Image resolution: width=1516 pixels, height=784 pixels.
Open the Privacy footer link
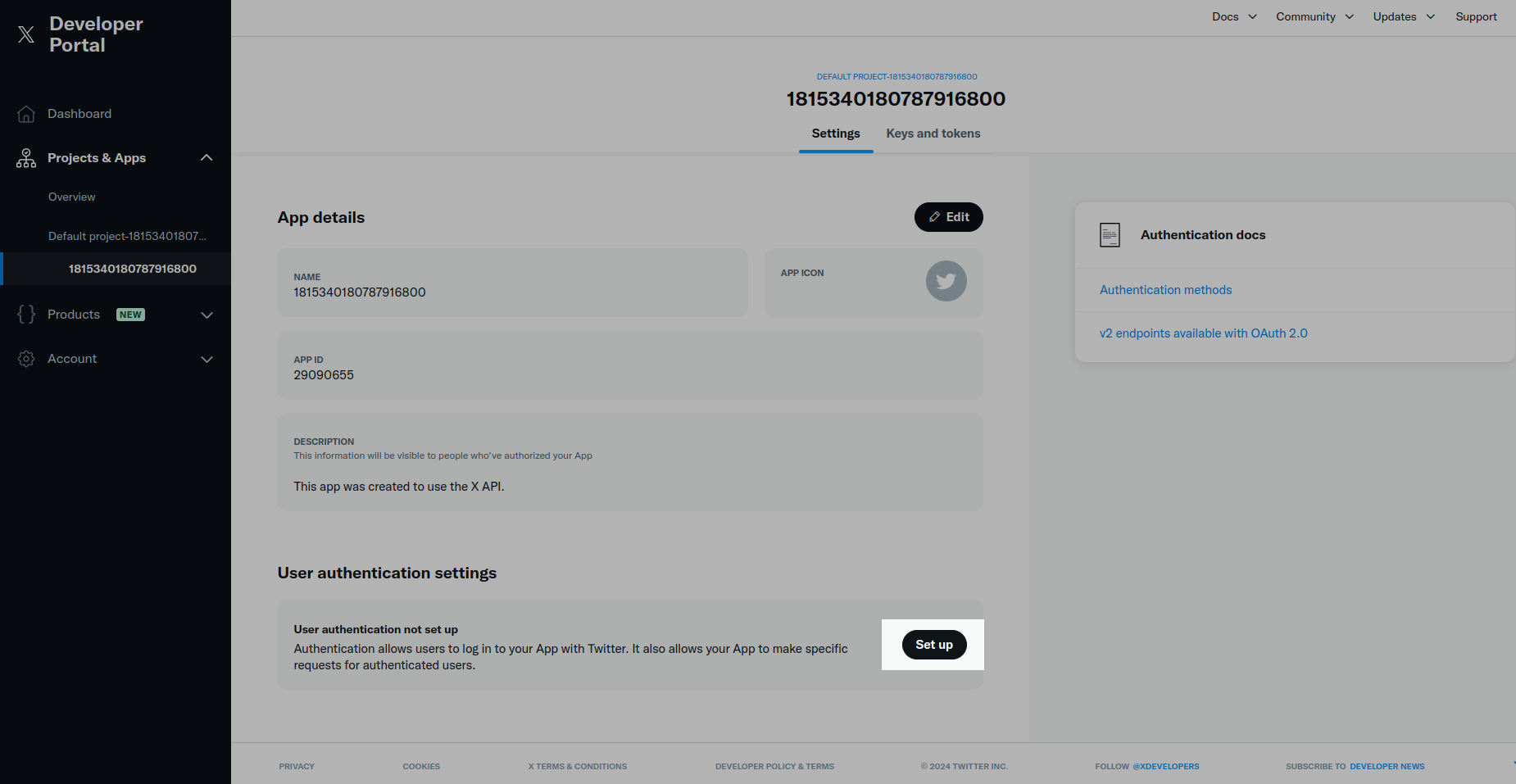tap(297, 767)
